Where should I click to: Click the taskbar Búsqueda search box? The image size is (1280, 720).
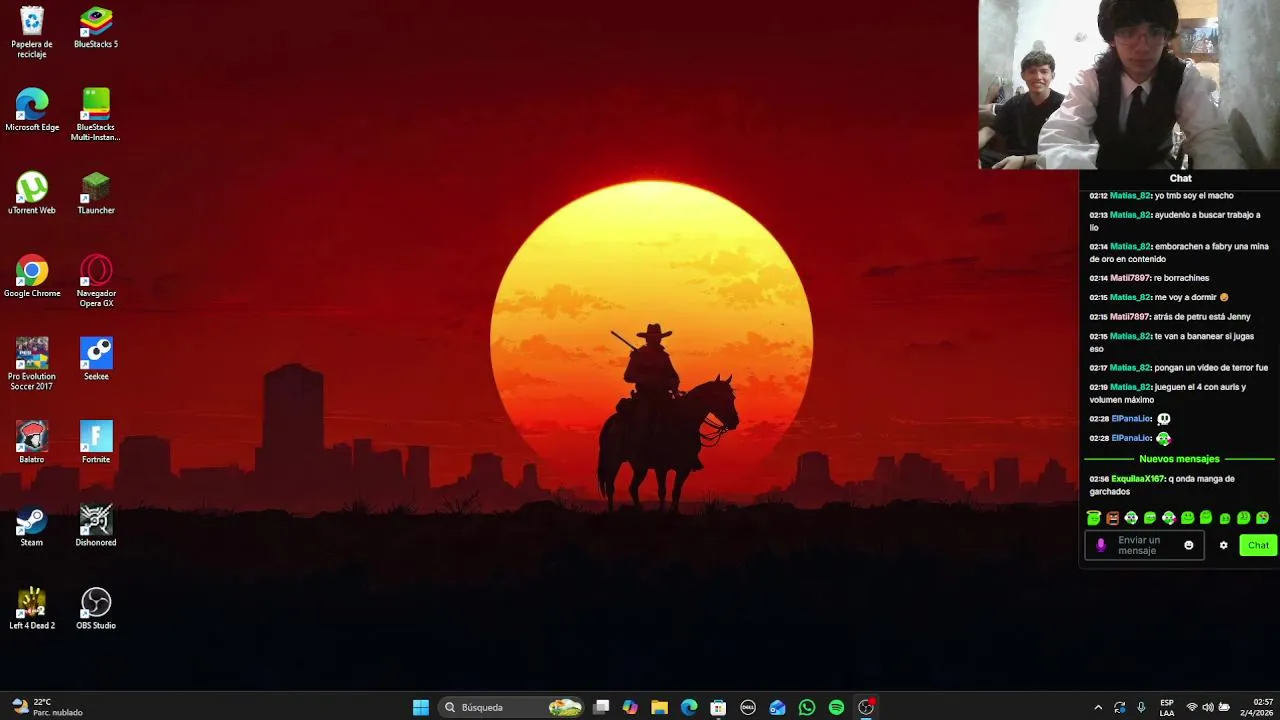510,707
